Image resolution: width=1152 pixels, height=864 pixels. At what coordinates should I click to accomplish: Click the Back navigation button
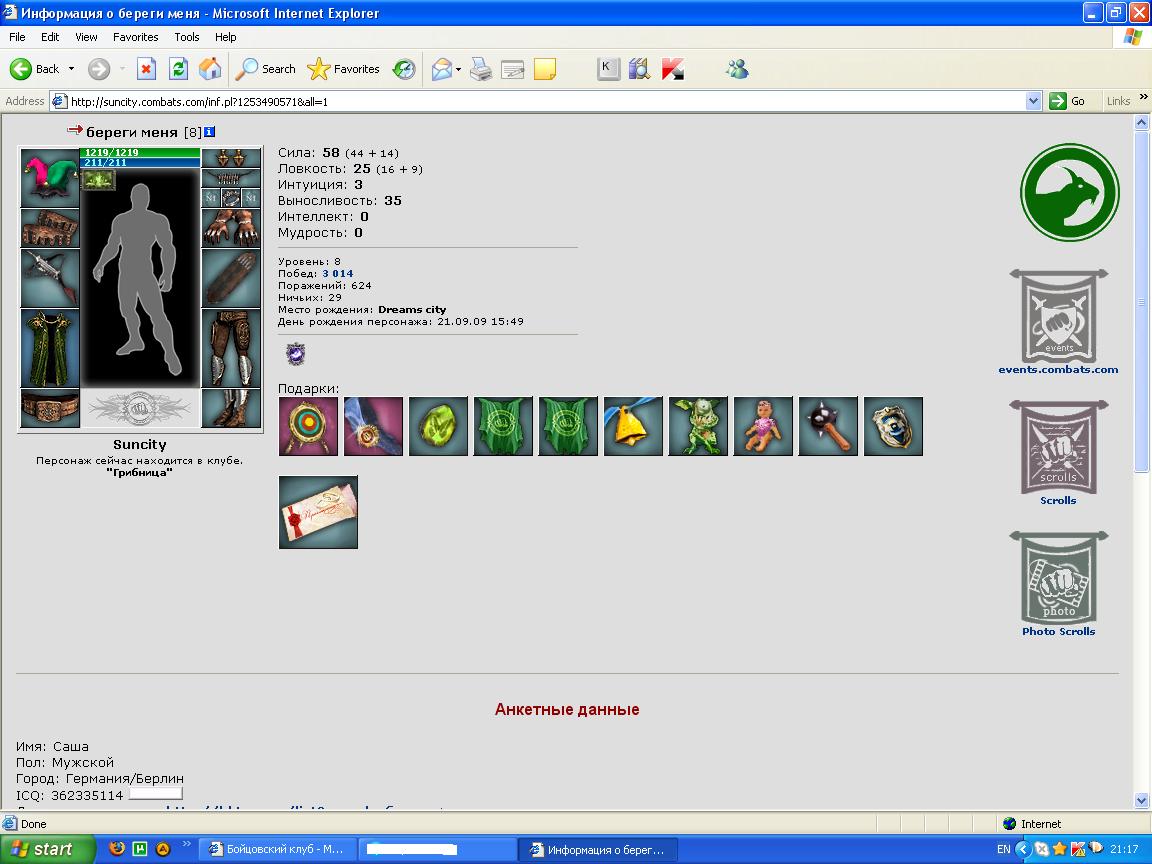pos(34,69)
